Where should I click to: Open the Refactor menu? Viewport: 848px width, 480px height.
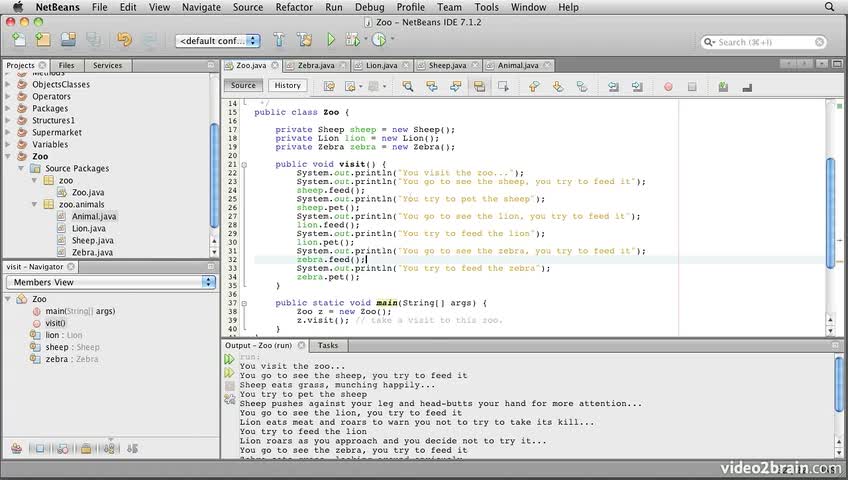pyautogui.click(x=294, y=7)
